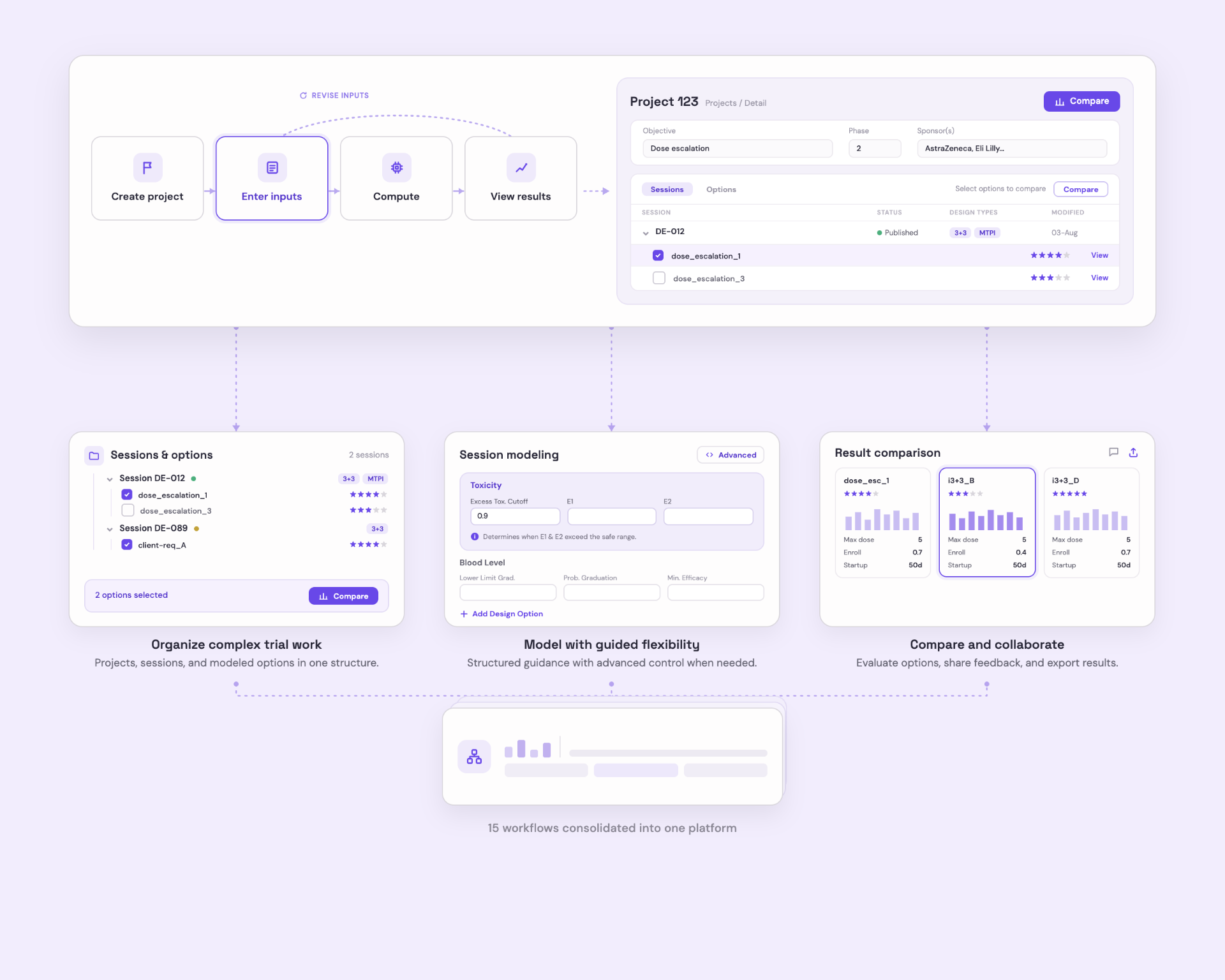Click the green status dot of Session DE-012
This screenshot has height=980, width=1225.
[x=193, y=479]
